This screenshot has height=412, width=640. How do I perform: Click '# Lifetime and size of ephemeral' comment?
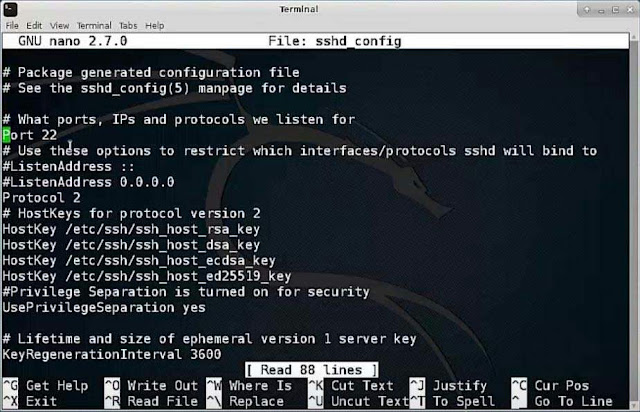coord(209,339)
